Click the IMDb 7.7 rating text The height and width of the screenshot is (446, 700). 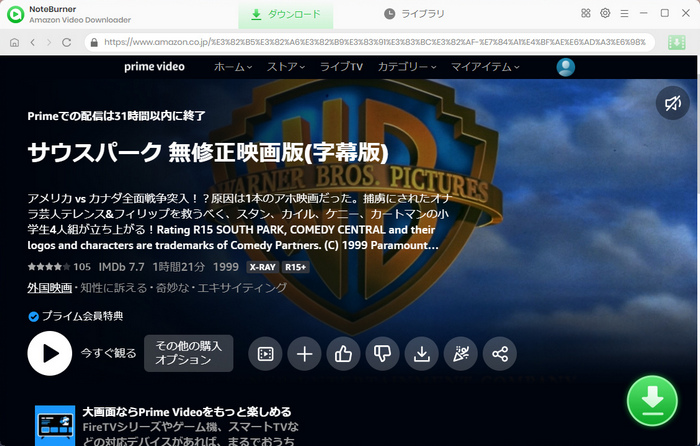click(x=121, y=267)
